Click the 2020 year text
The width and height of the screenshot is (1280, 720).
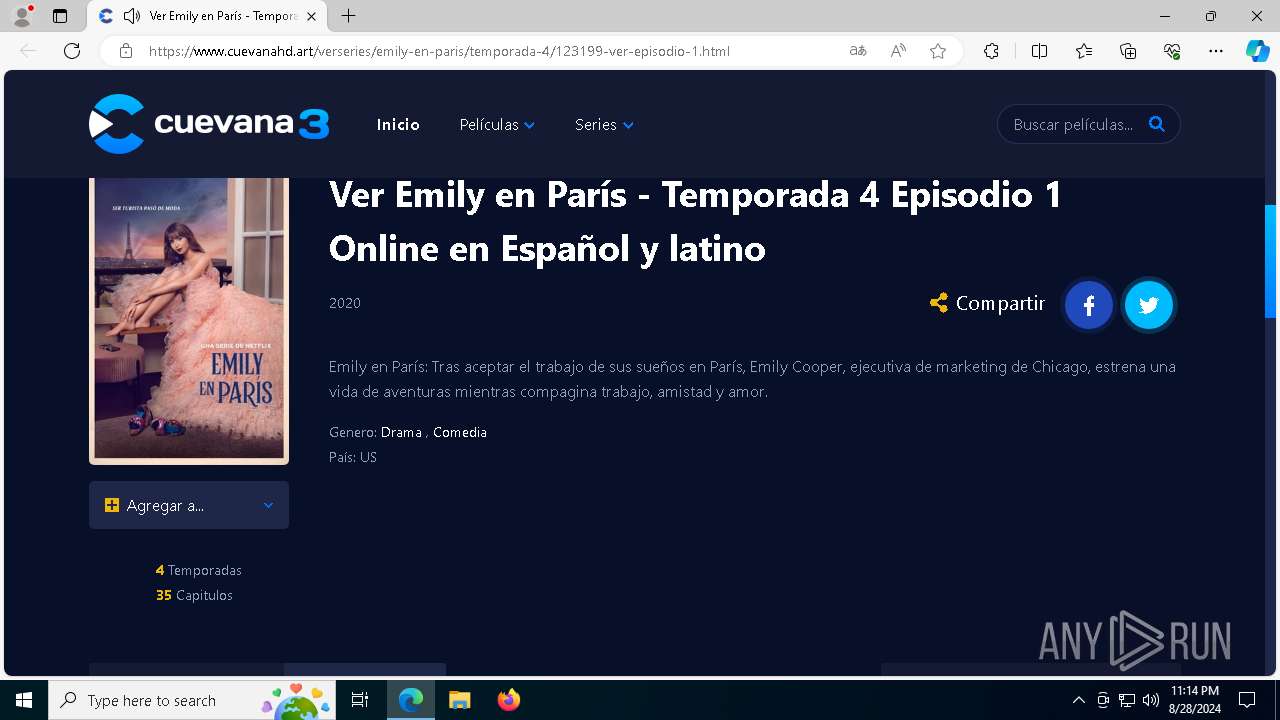(345, 303)
